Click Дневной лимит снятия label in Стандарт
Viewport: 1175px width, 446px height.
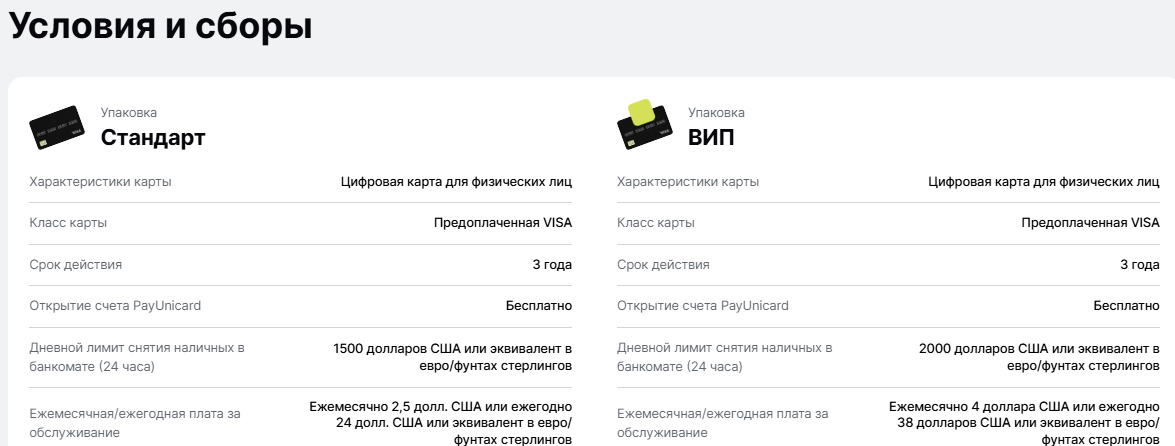pyautogui.click(x=137, y=358)
